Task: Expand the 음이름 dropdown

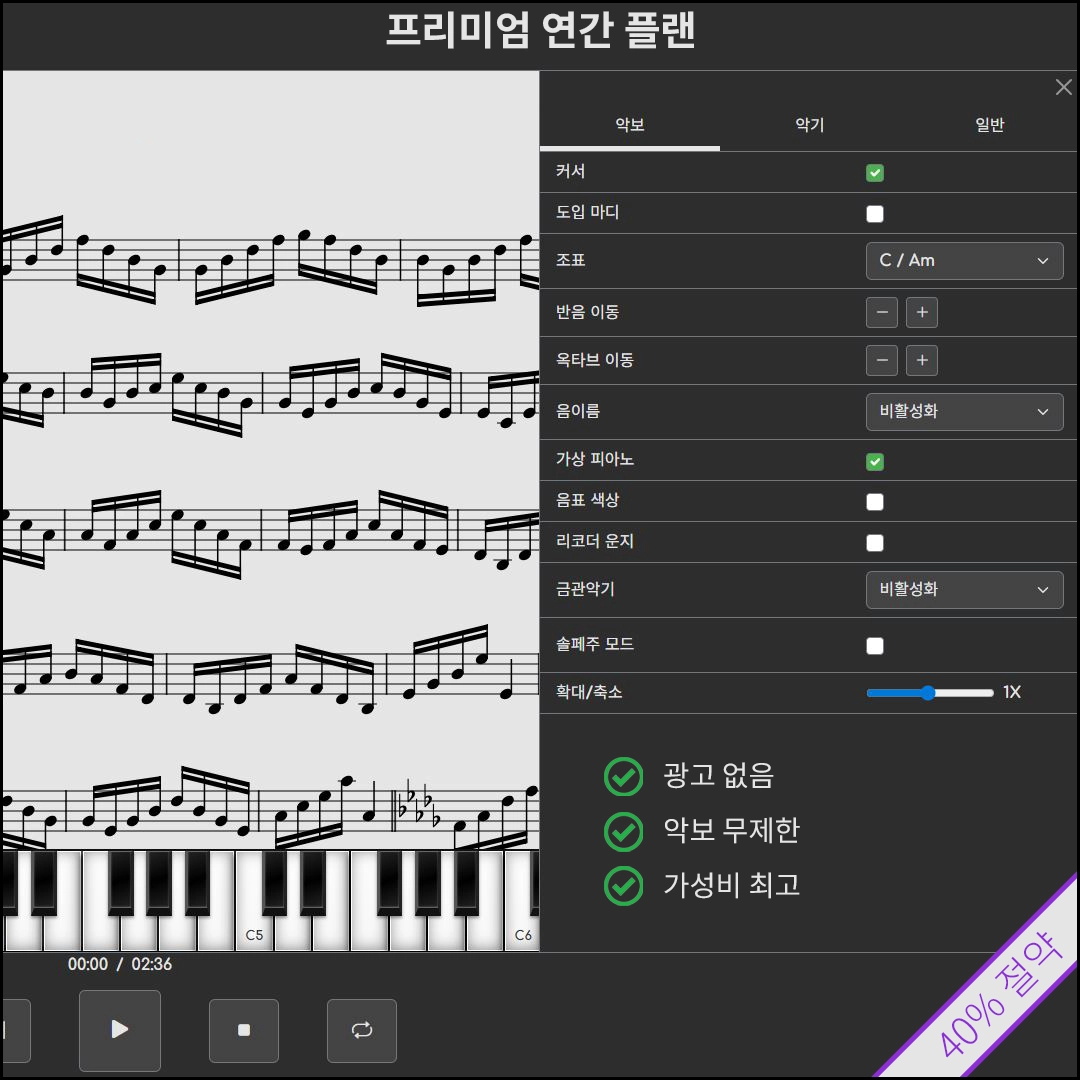Action: [x=964, y=412]
